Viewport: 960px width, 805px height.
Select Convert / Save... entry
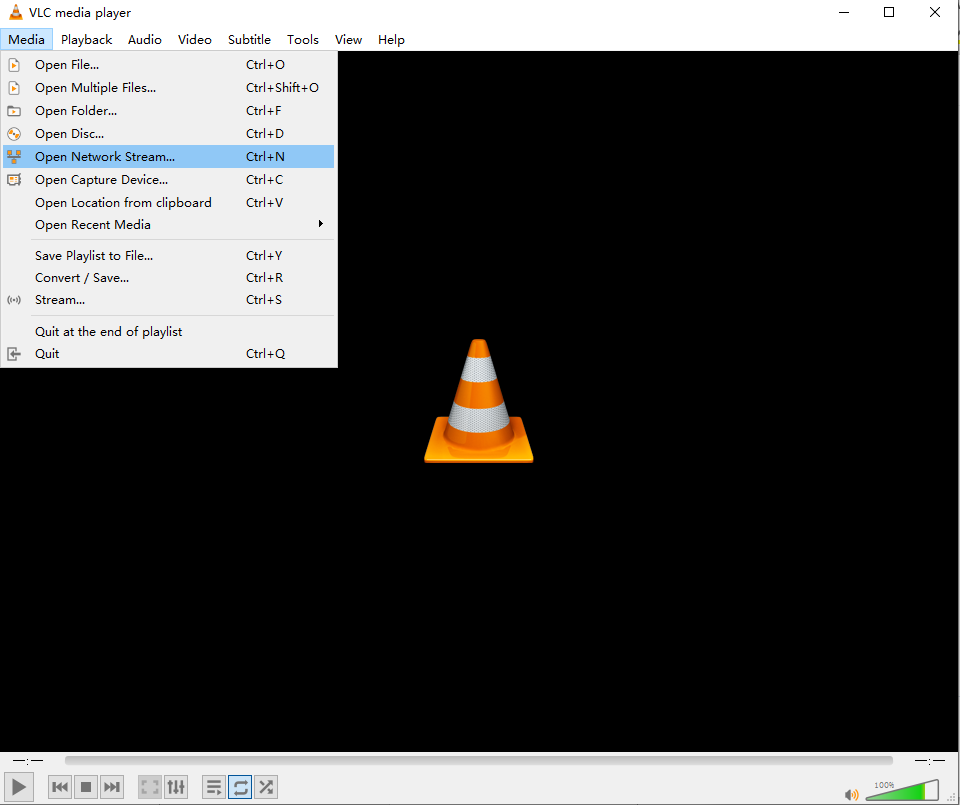168,278
